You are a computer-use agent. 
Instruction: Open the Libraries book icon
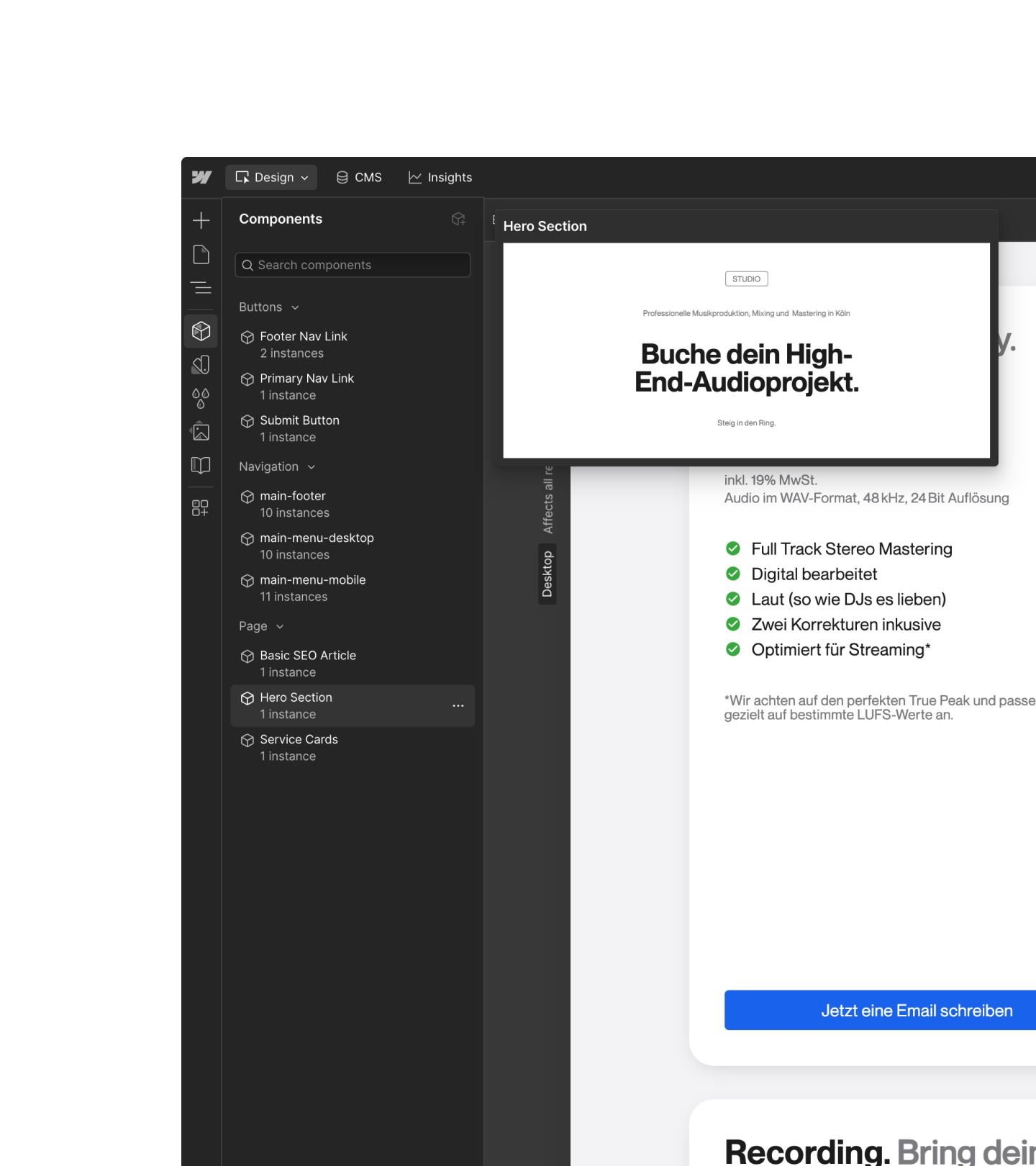point(201,465)
